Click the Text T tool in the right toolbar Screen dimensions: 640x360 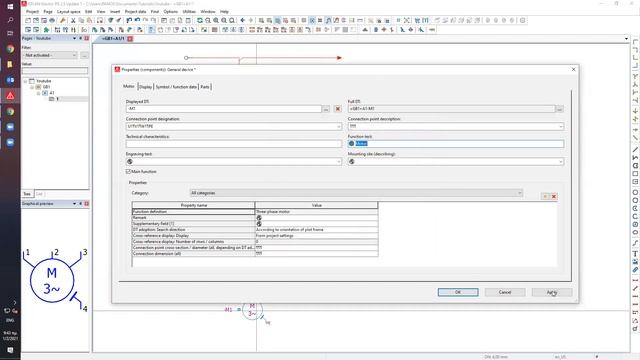coord(635,254)
